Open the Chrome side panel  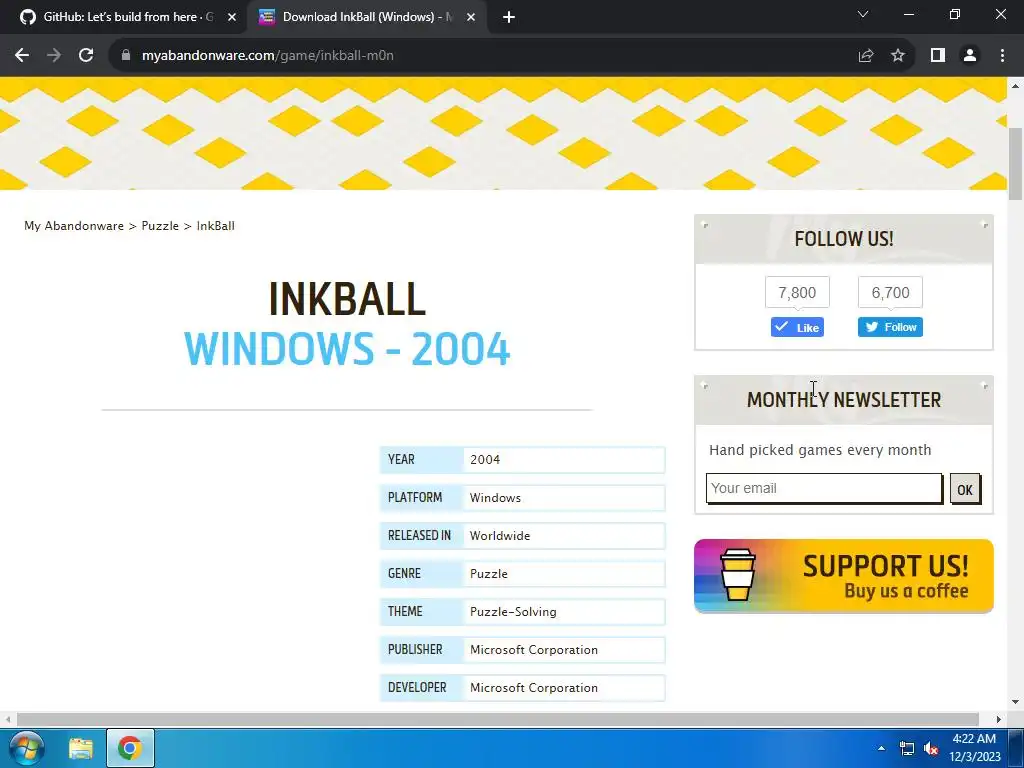[x=938, y=56]
